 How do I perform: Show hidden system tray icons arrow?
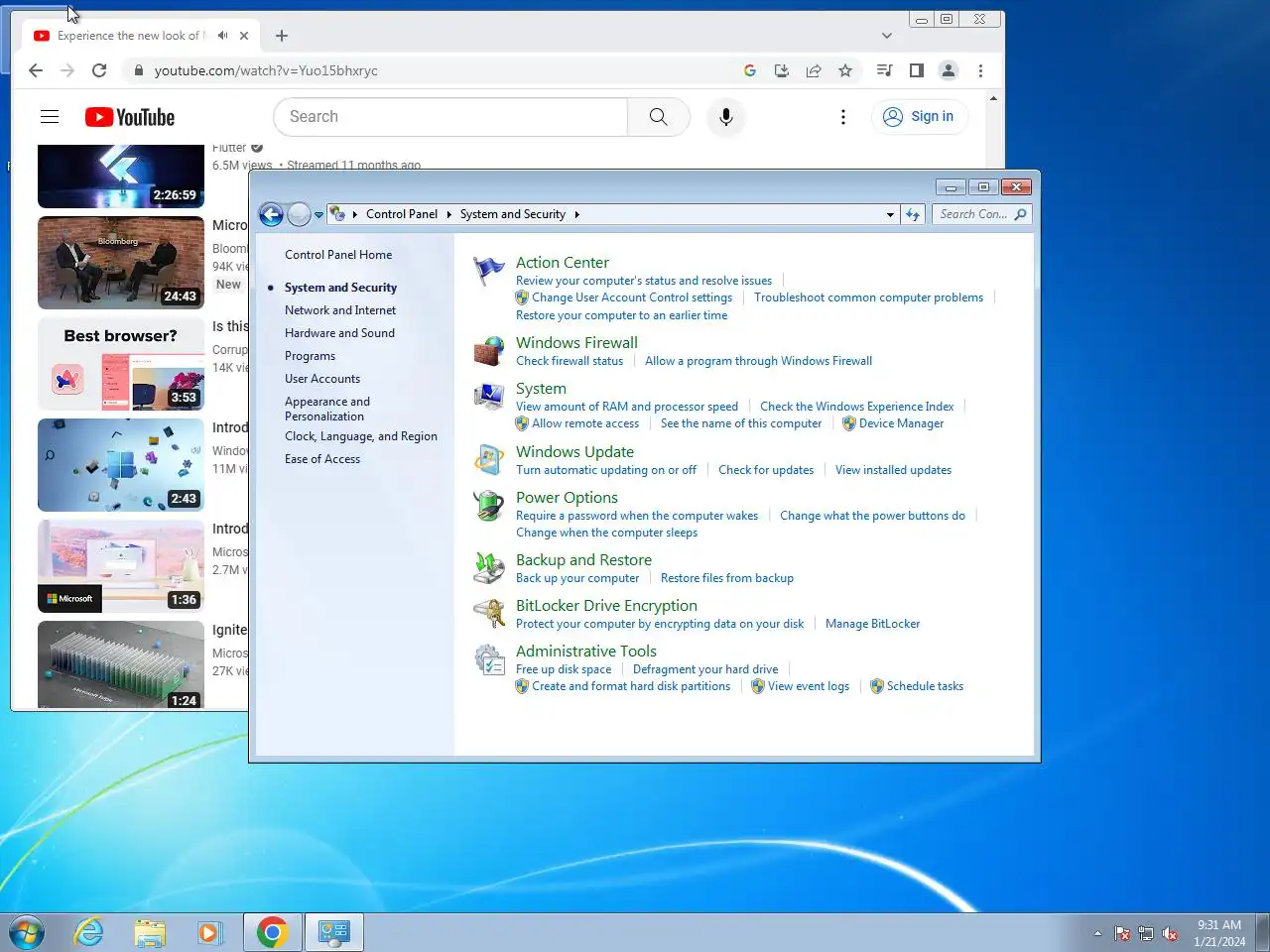point(1097,933)
